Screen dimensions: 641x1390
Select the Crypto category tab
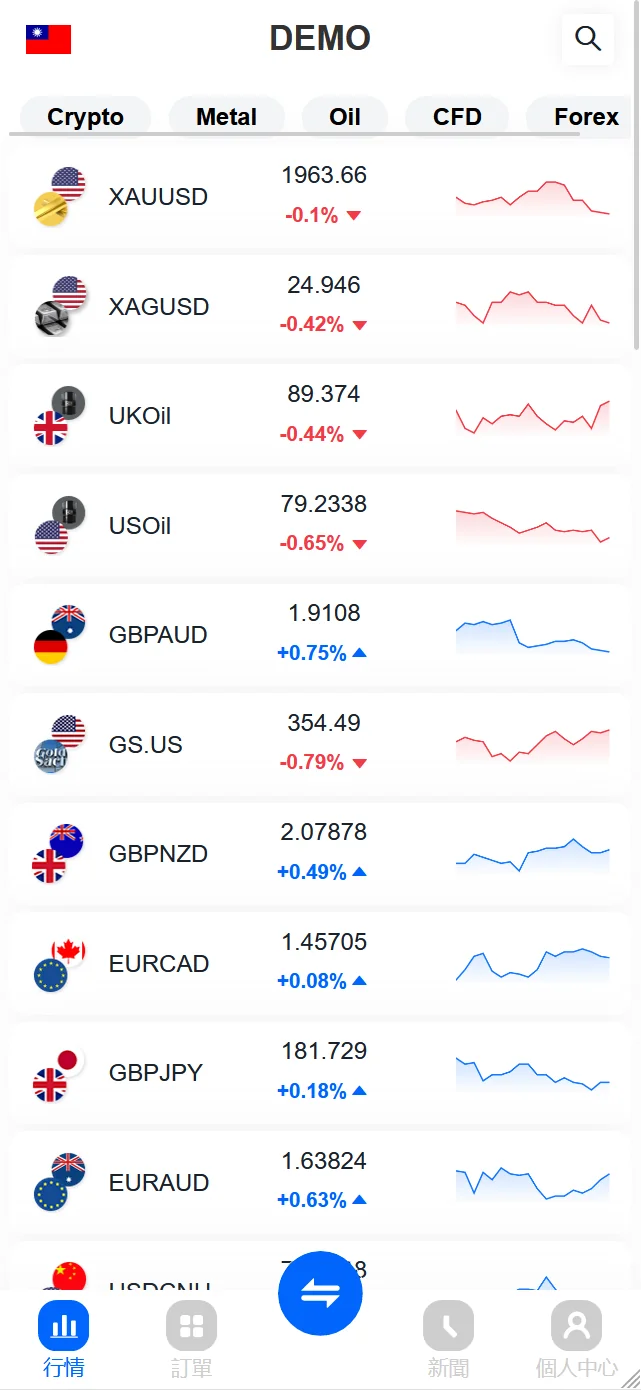pyautogui.click(x=85, y=117)
